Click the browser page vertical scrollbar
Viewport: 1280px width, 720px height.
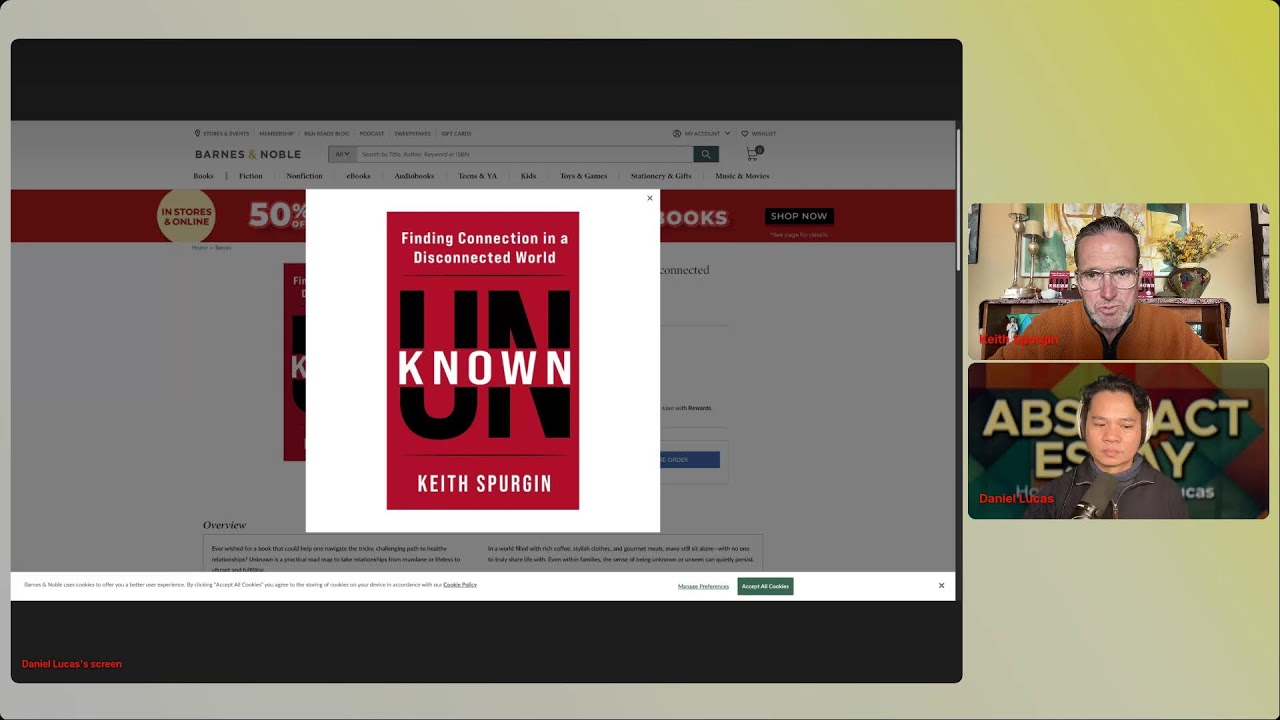point(958,200)
